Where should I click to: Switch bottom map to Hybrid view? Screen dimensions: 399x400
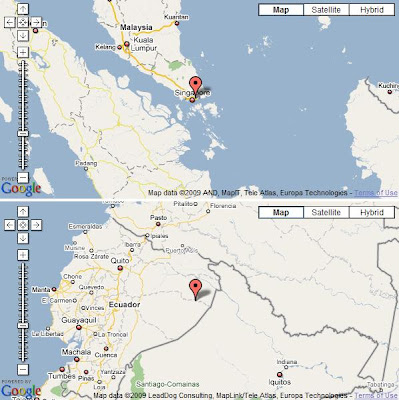tap(372, 212)
